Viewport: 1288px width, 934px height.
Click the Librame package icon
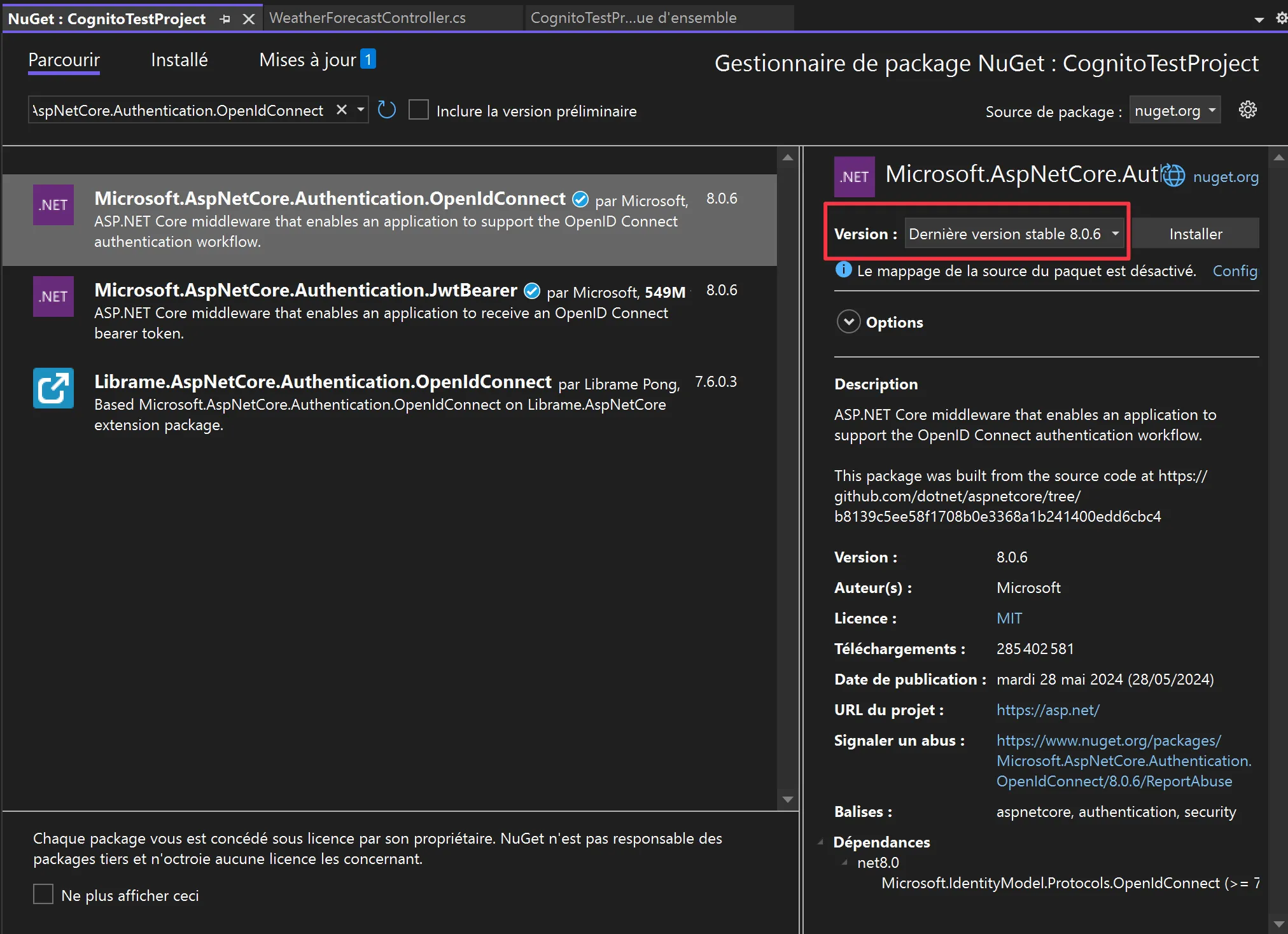tap(53, 387)
